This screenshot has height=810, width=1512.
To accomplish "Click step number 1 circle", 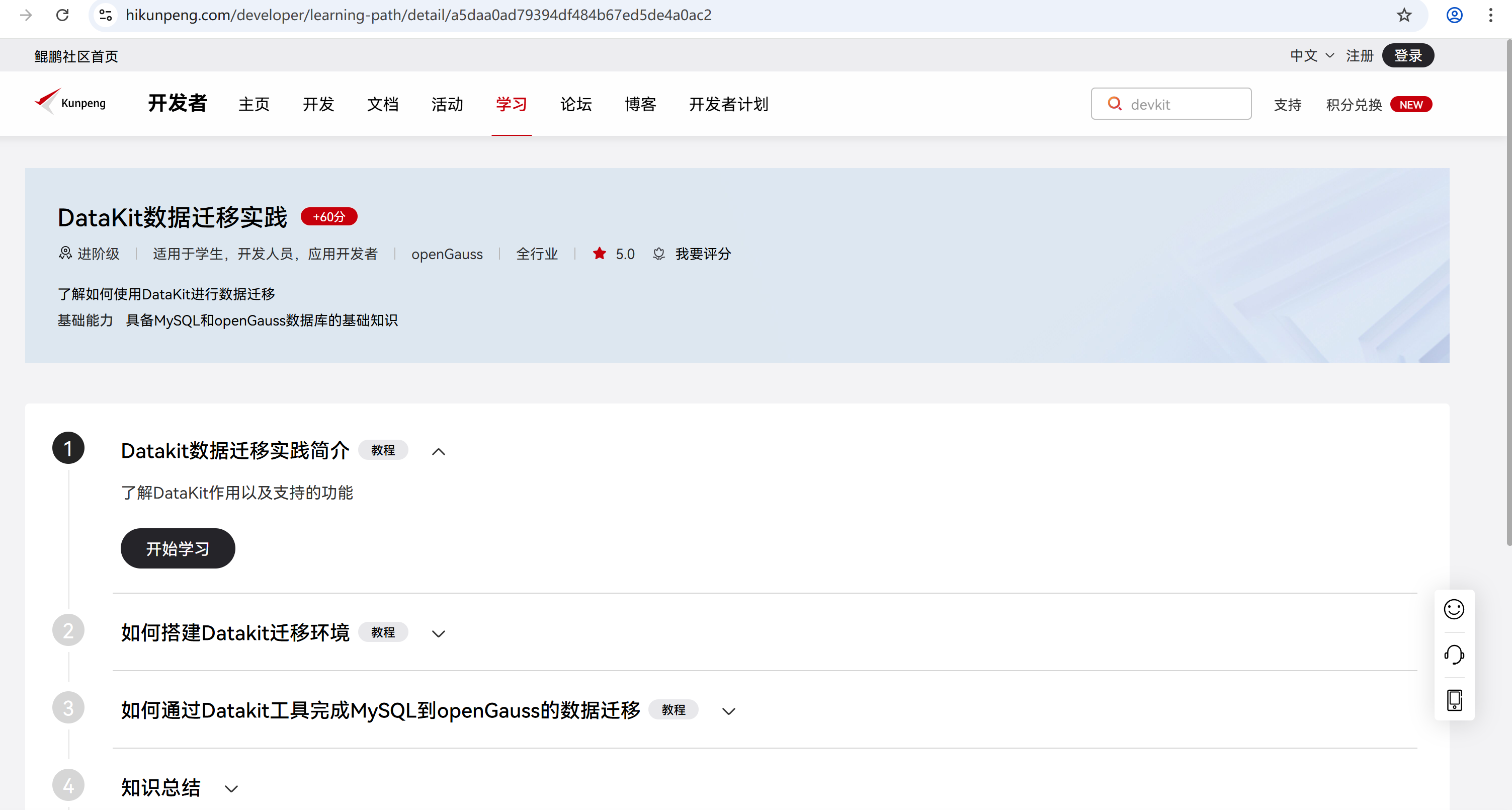I will coord(68,448).
